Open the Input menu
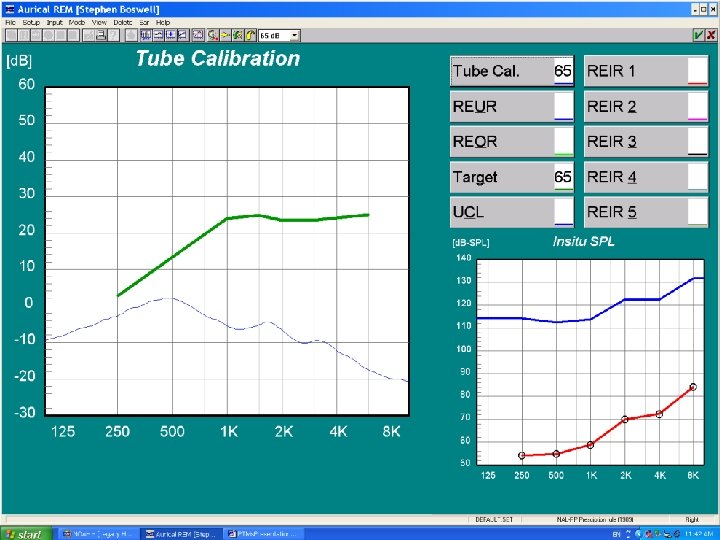This screenshot has width=720, height=540. [54, 22]
